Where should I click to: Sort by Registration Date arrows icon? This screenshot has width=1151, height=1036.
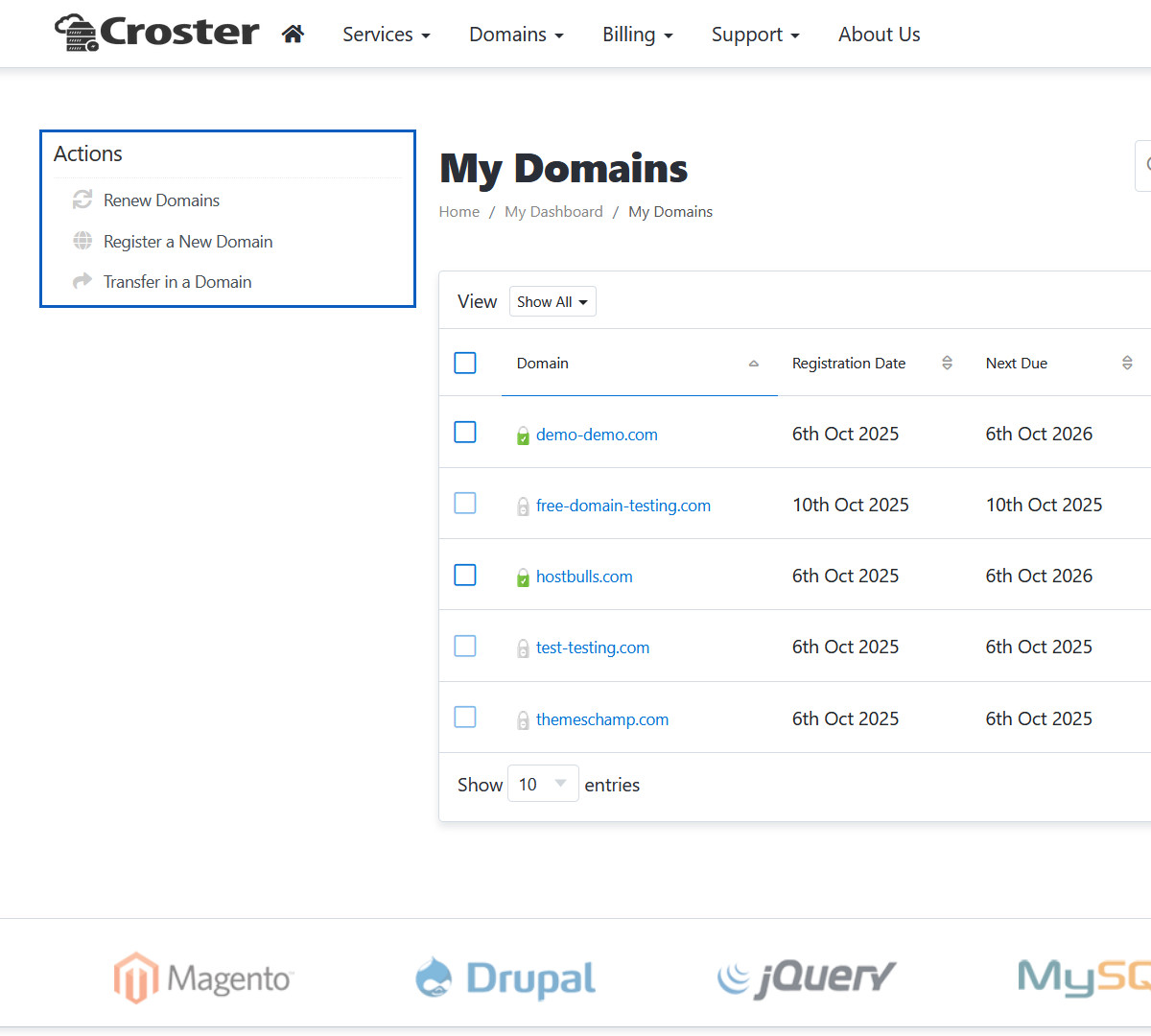click(x=947, y=363)
